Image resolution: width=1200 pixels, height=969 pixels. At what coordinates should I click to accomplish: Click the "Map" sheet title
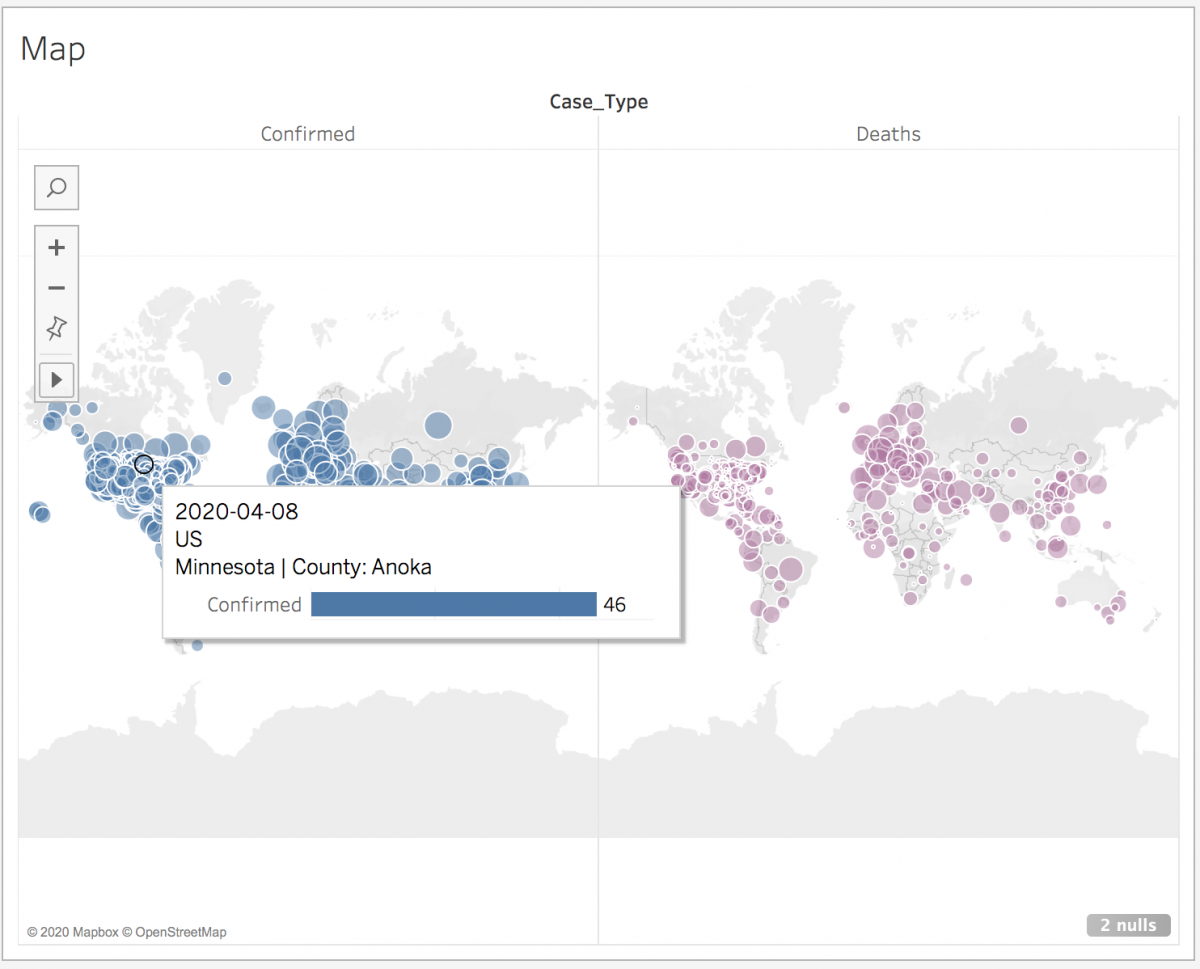click(53, 49)
